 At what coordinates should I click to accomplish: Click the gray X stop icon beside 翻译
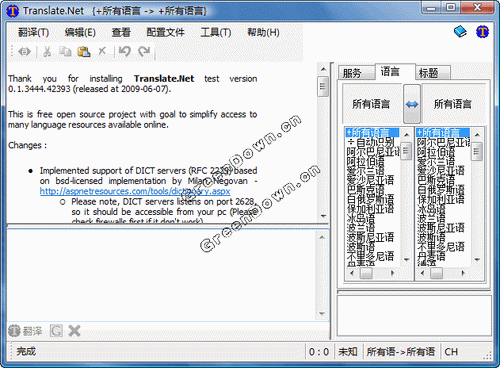pyautogui.click(x=74, y=331)
